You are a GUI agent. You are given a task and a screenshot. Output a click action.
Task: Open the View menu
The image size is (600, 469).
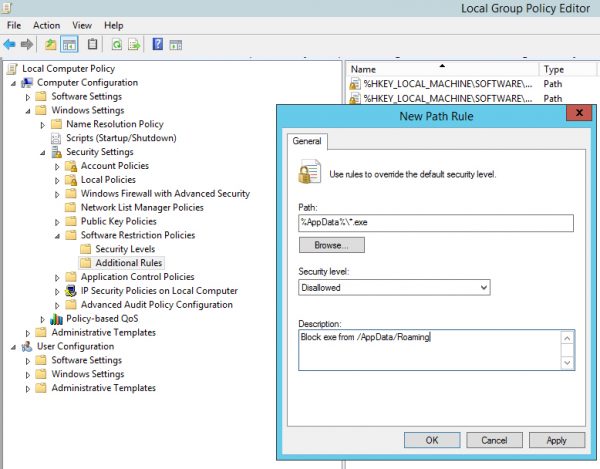(x=82, y=24)
